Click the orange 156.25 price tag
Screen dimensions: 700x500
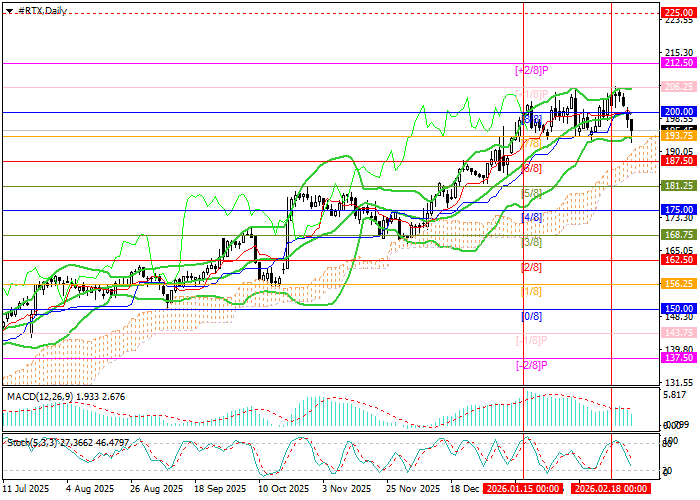(x=679, y=284)
